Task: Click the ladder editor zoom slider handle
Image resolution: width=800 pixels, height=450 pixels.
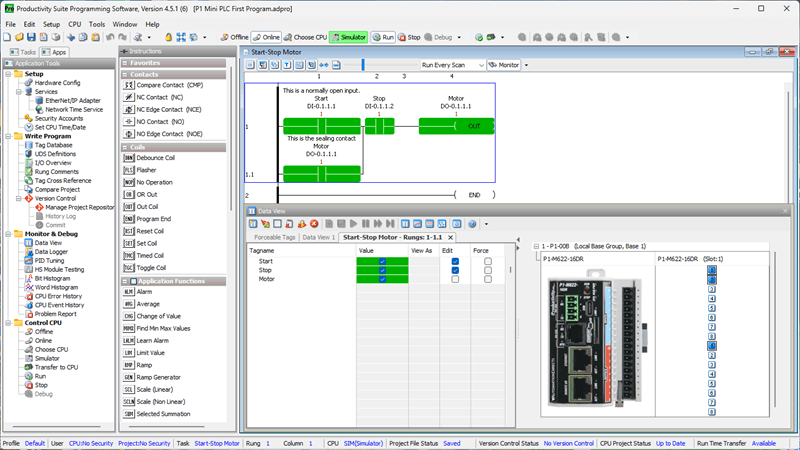Action: click(363, 65)
